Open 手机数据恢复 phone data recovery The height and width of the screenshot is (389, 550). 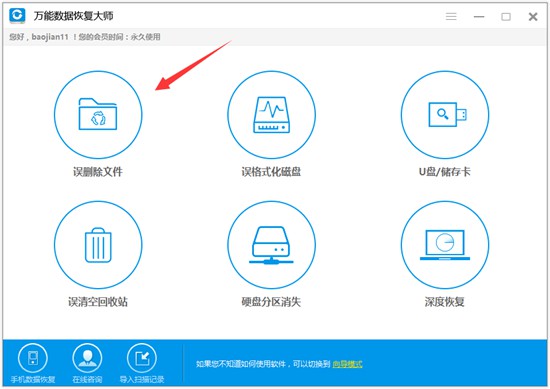tap(33, 363)
